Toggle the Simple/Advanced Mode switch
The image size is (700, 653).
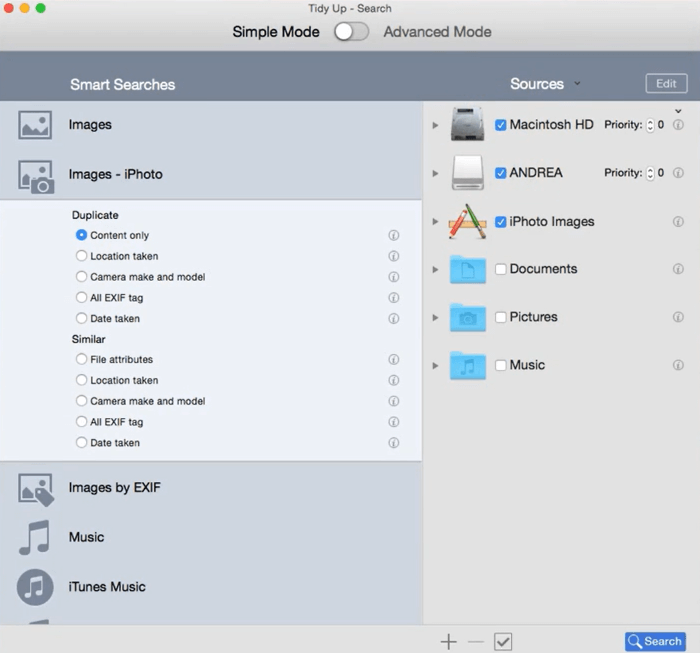352,32
